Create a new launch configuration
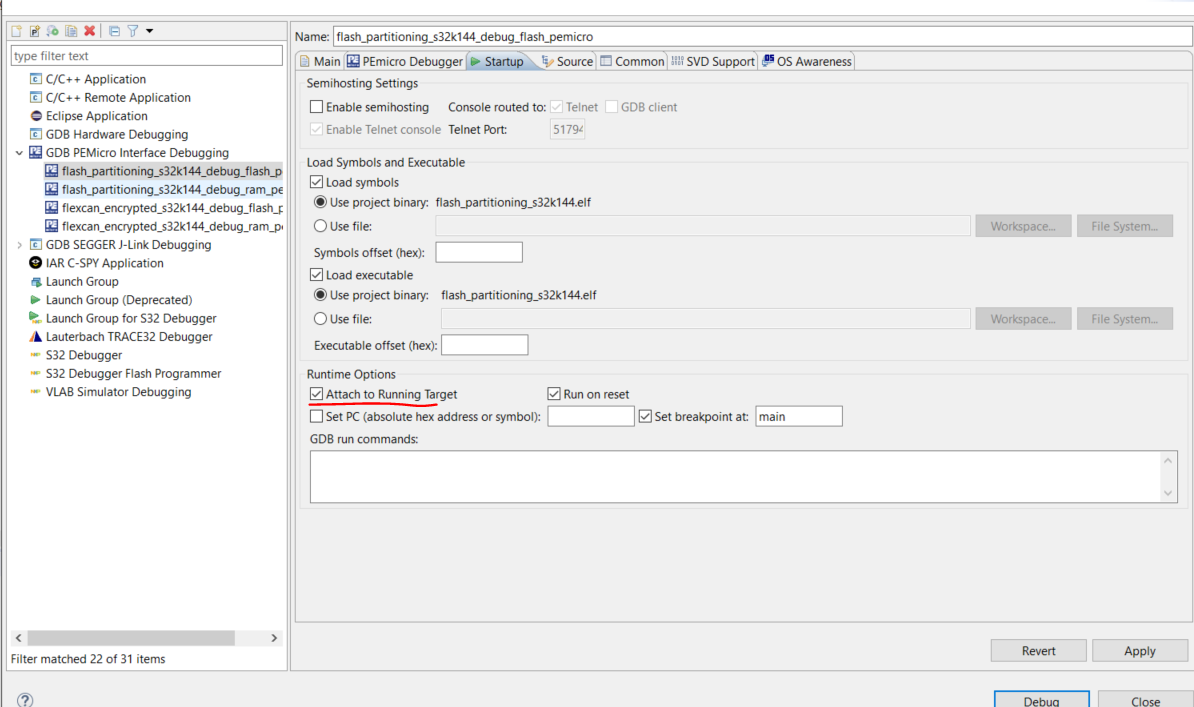The image size is (1194, 707). 16,31
